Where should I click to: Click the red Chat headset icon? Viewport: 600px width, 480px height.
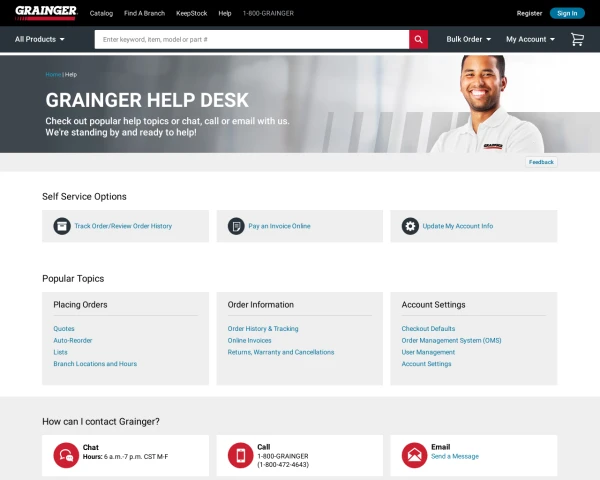point(66,455)
